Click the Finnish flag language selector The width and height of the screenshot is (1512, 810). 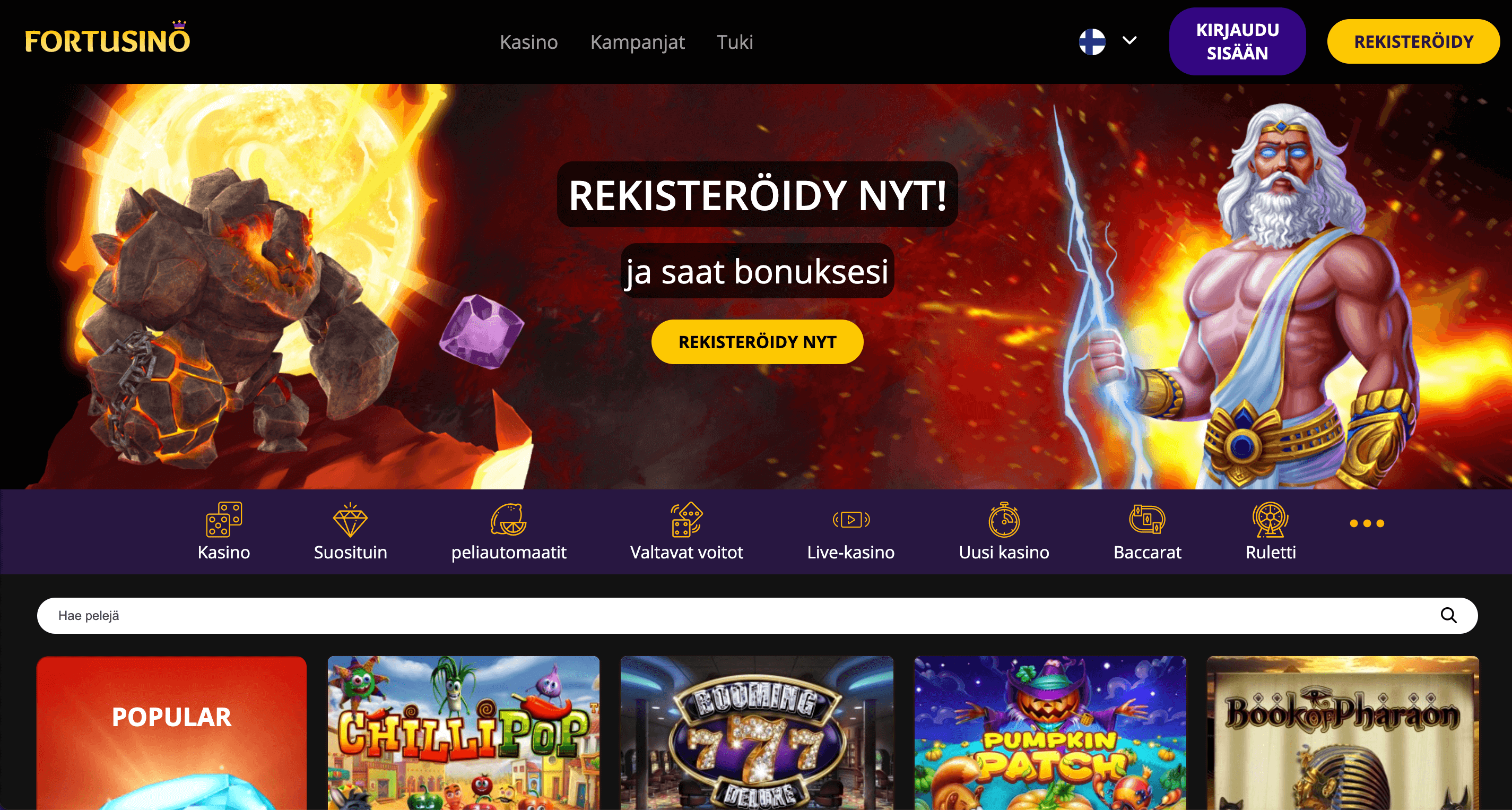1092,42
